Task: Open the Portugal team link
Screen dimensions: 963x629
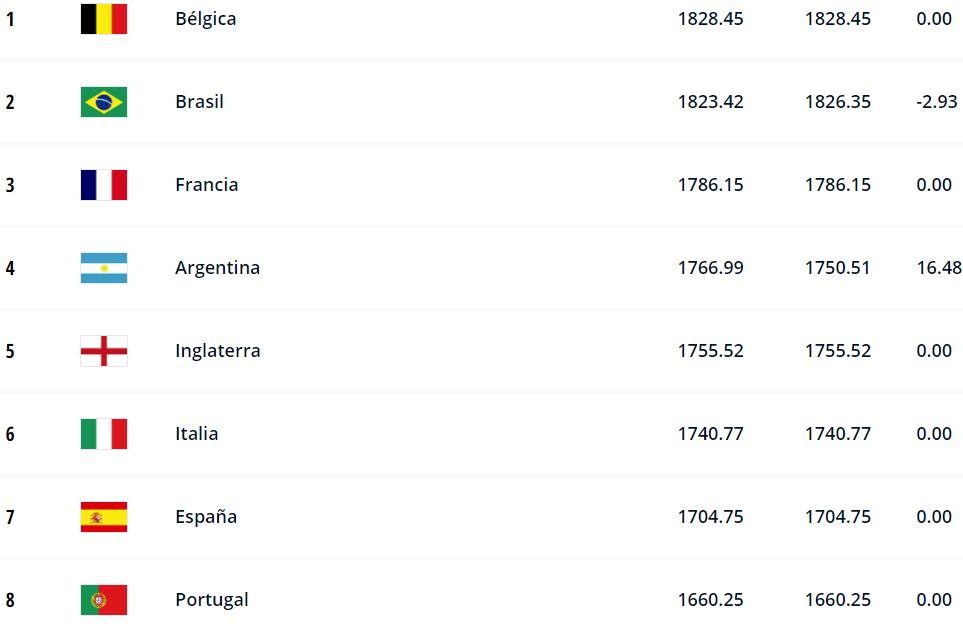Action: (x=212, y=600)
